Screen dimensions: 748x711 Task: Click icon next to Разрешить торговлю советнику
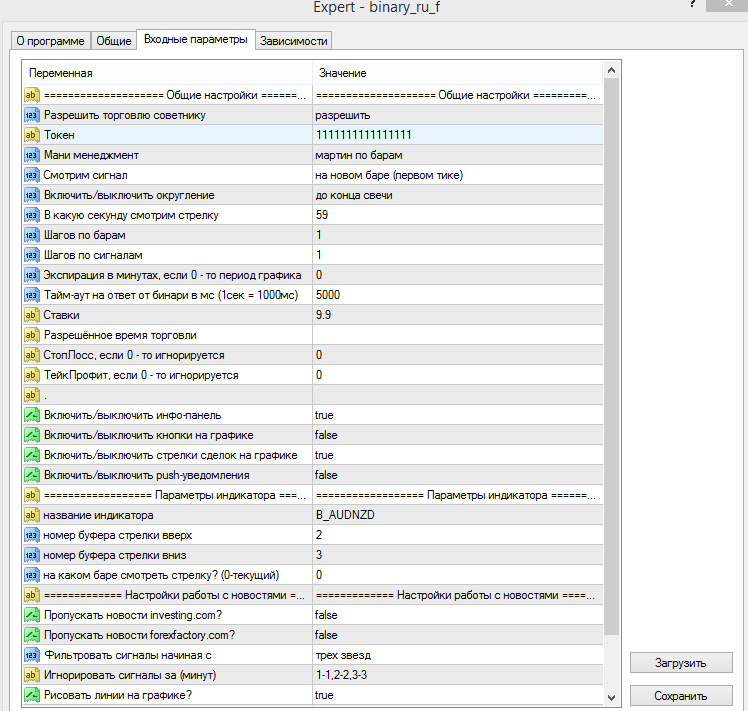click(x=31, y=115)
